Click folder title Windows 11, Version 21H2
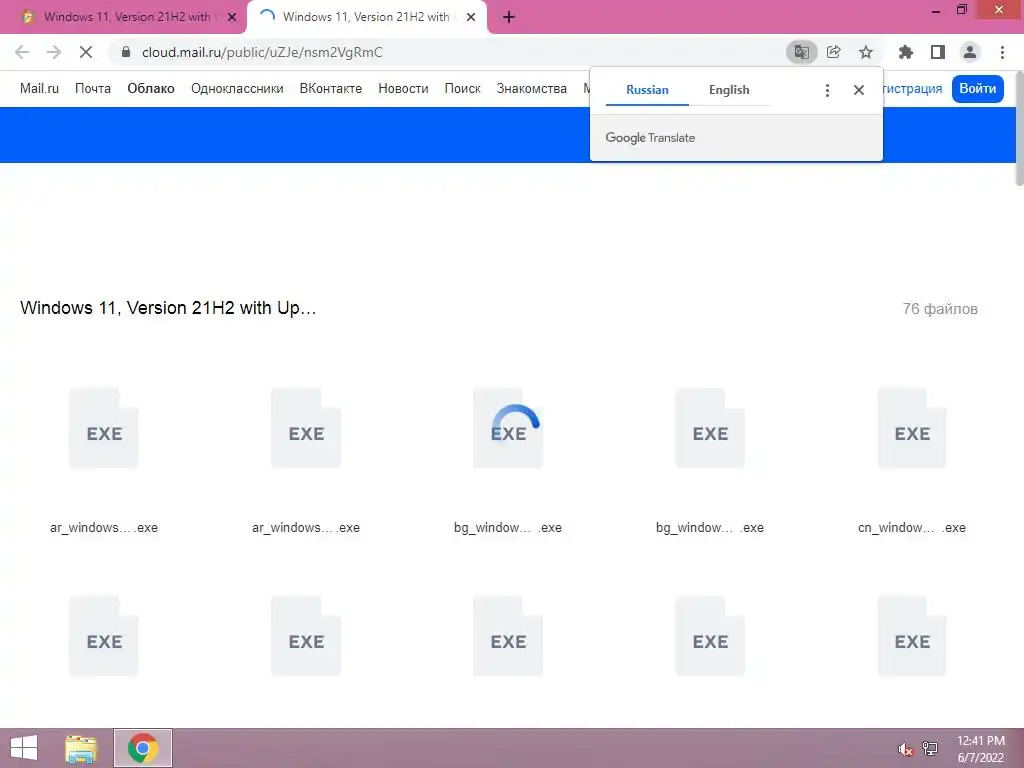 coord(168,308)
